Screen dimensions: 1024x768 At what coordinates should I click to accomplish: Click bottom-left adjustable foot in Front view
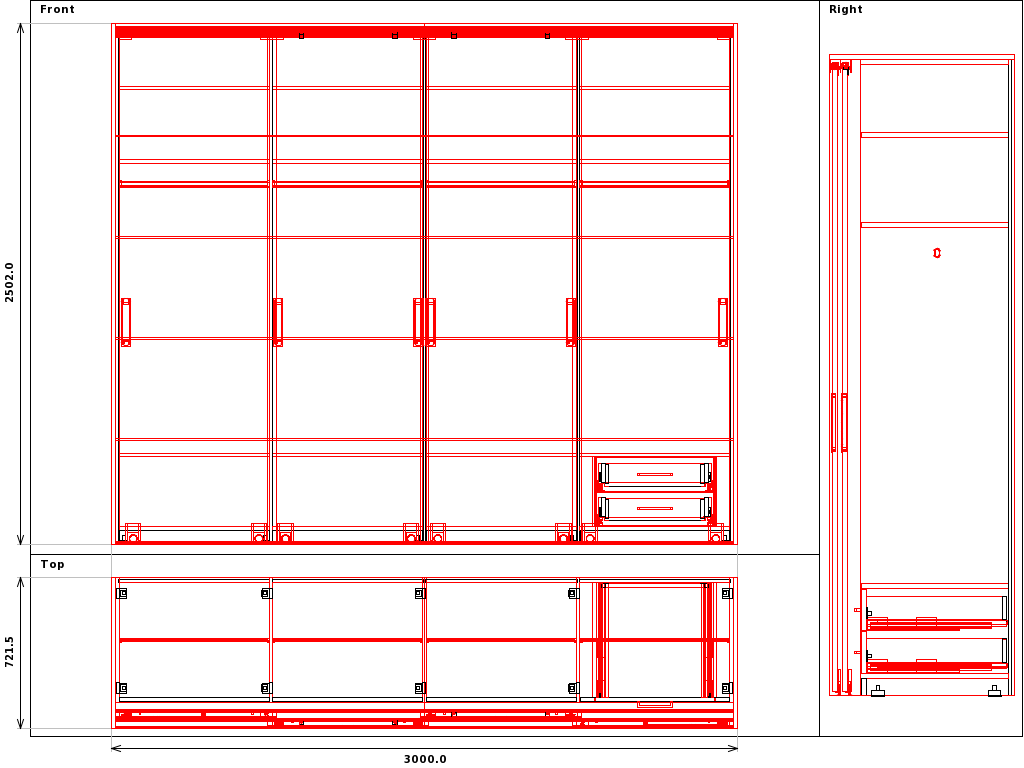[x=132, y=536]
